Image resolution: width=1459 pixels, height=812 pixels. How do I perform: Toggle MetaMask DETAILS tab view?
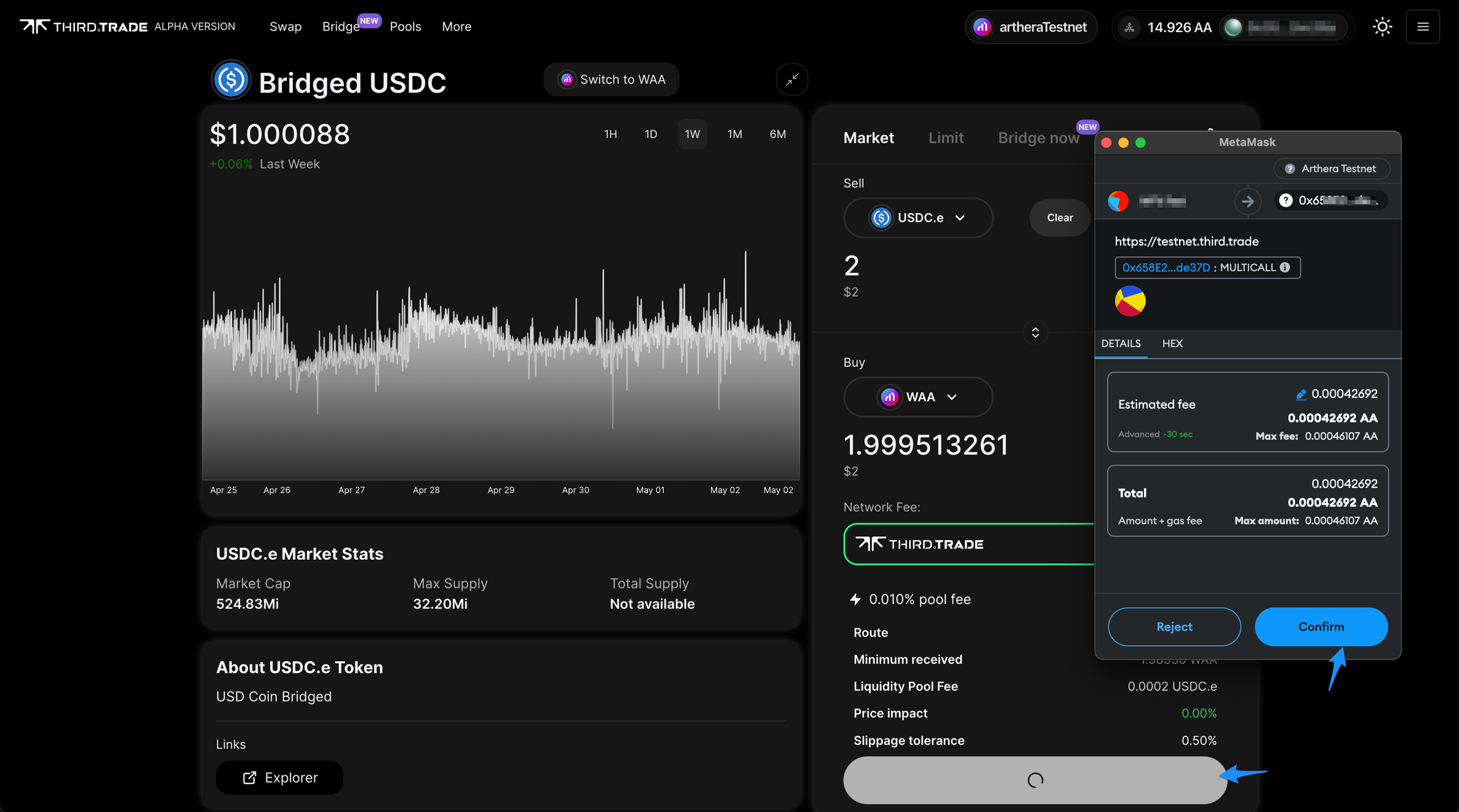coord(1121,343)
